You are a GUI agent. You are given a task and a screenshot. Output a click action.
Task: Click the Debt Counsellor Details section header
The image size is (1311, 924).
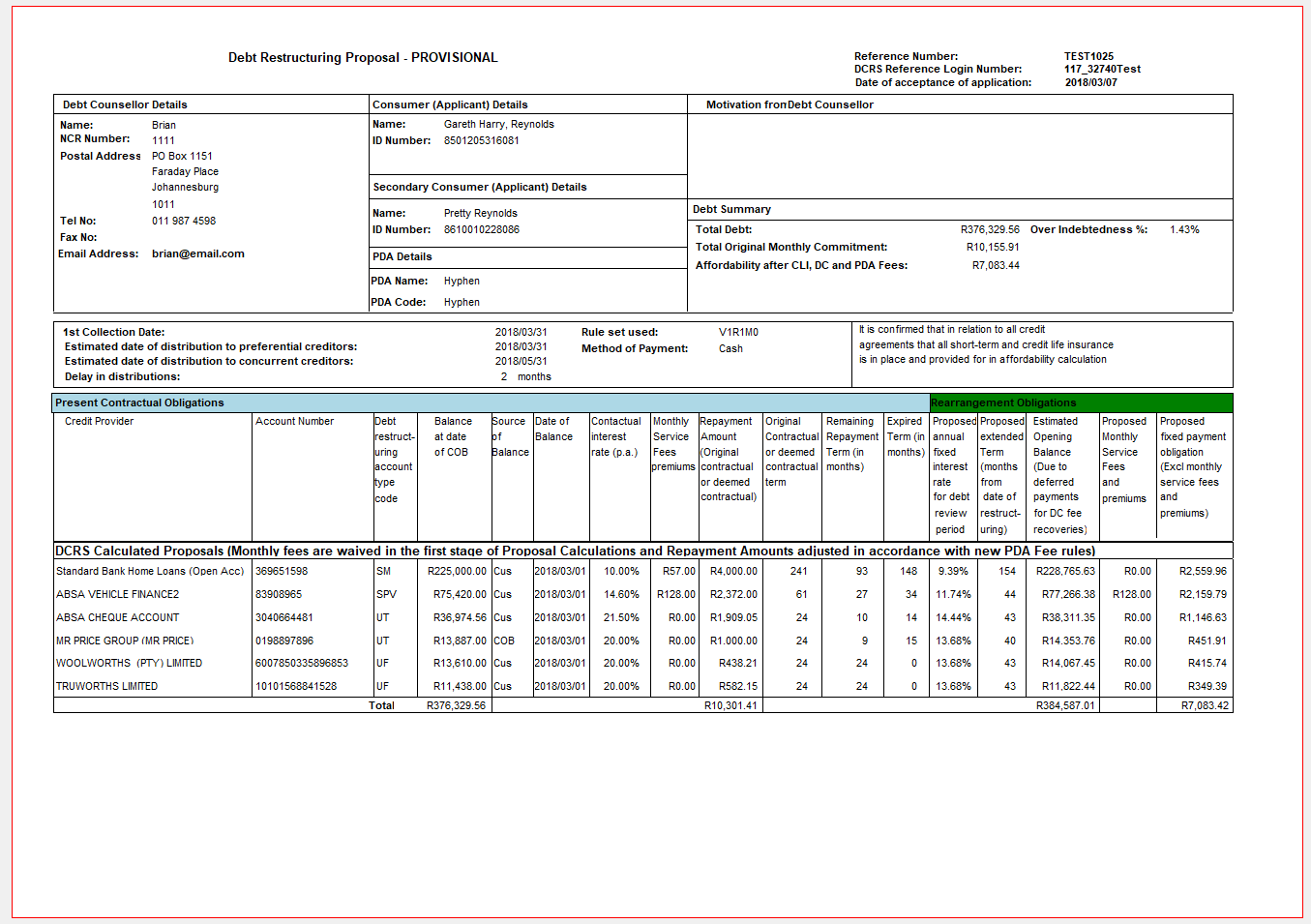point(125,104)
